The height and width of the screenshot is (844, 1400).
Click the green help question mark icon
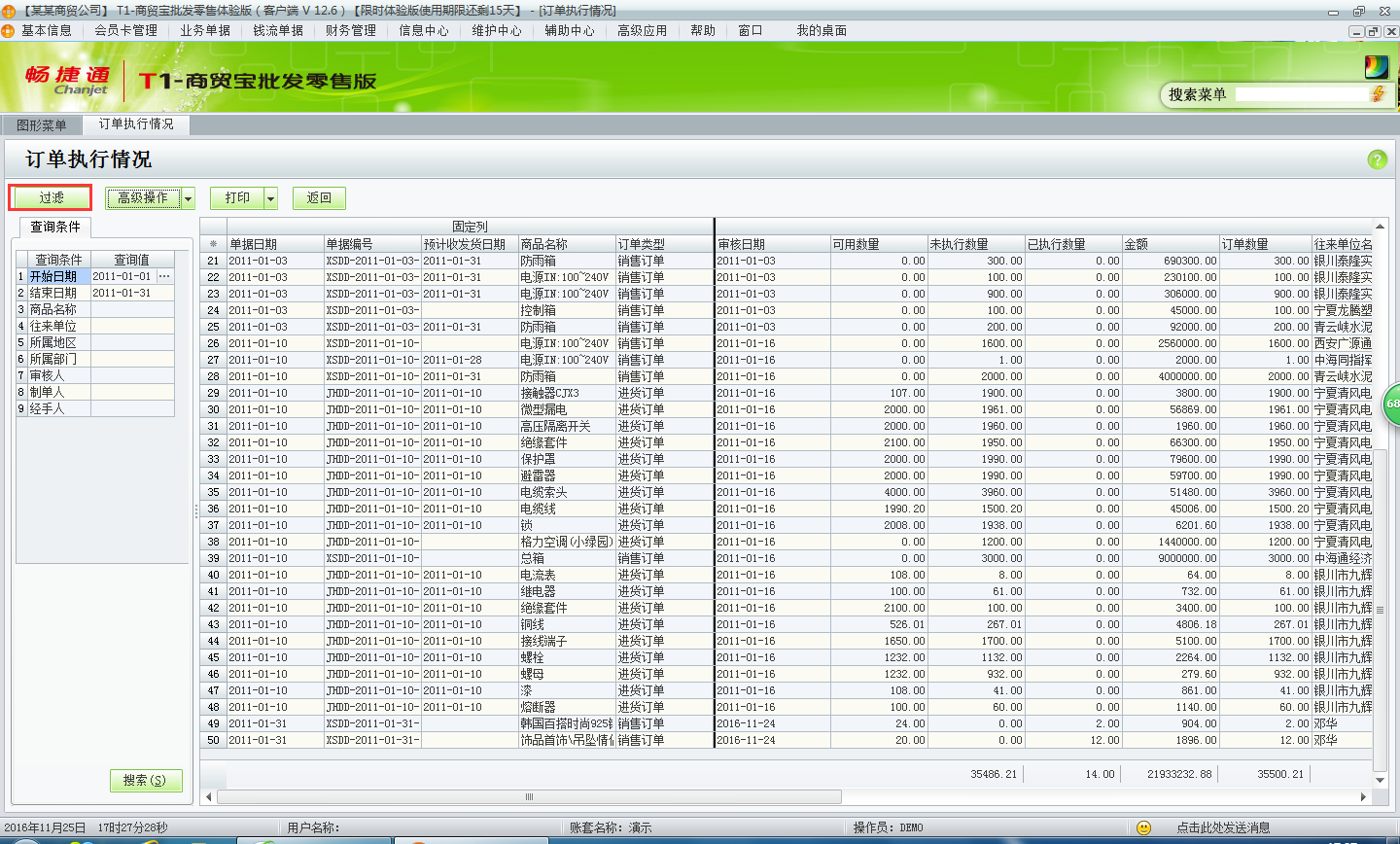1377,159
